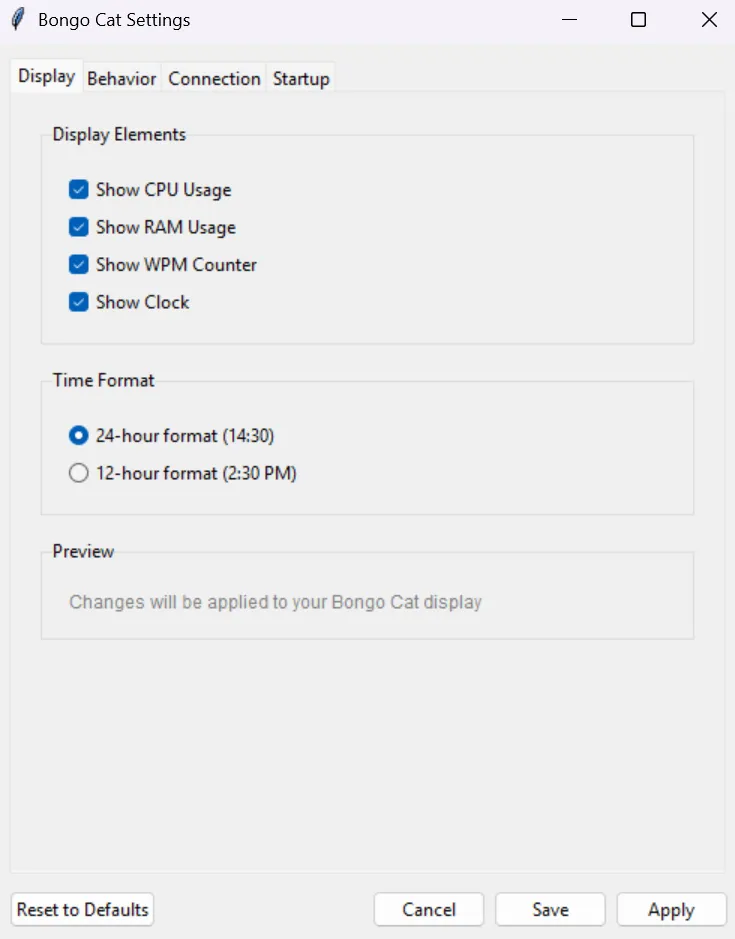Click the Cancel button
Viewport: 735px width, 939px height.
(x=429, y=910)
